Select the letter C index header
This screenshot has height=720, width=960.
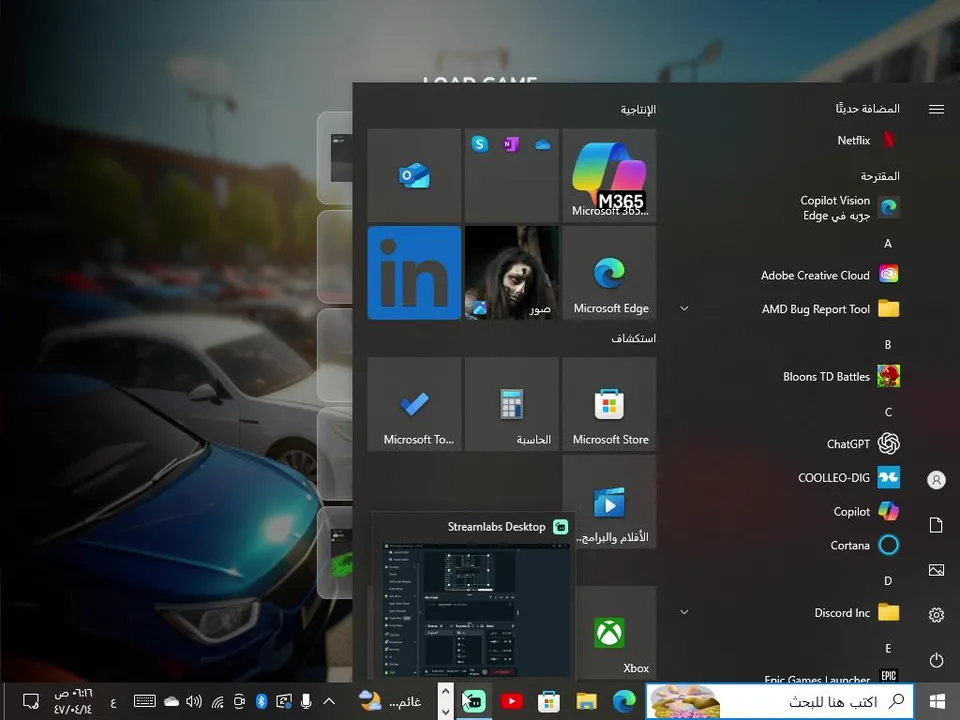[888, 412]
